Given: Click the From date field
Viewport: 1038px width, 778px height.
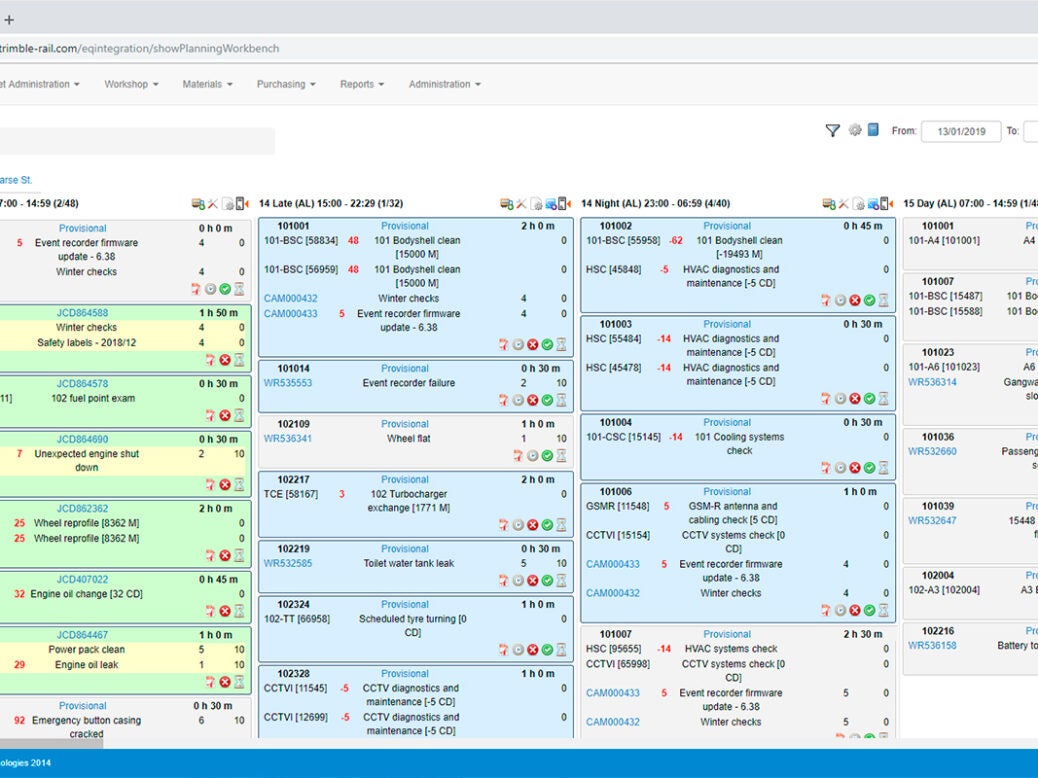Looking at the screenshot, I should (x=960, y=132).
